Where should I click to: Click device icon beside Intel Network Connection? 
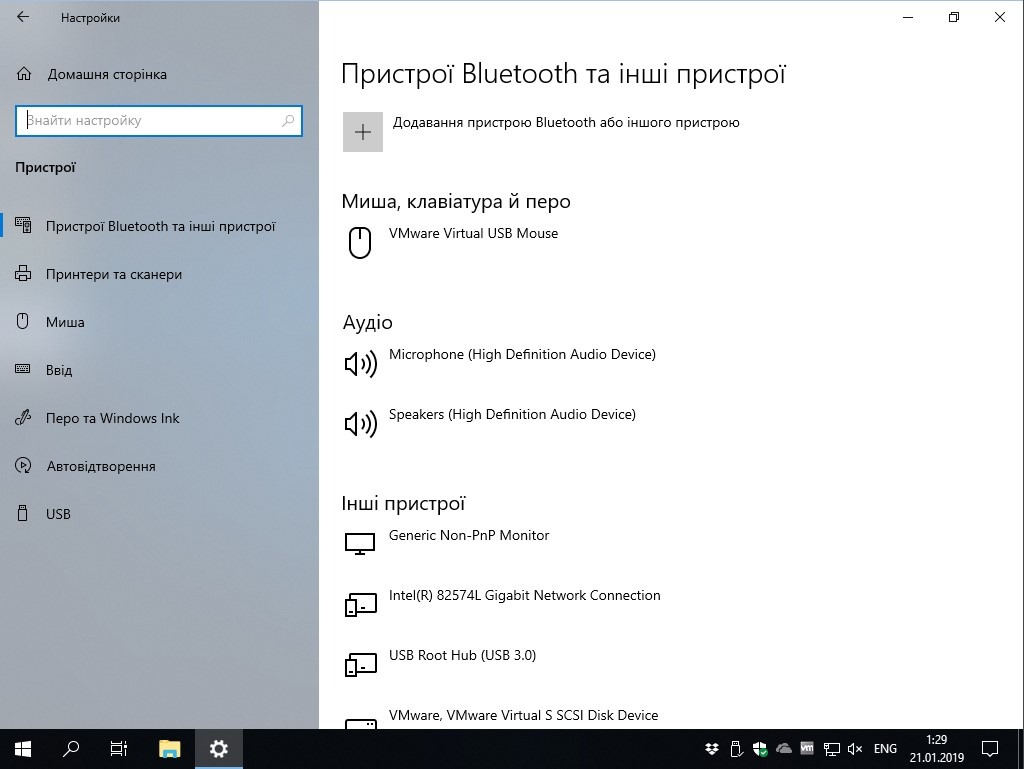(360, 604)
